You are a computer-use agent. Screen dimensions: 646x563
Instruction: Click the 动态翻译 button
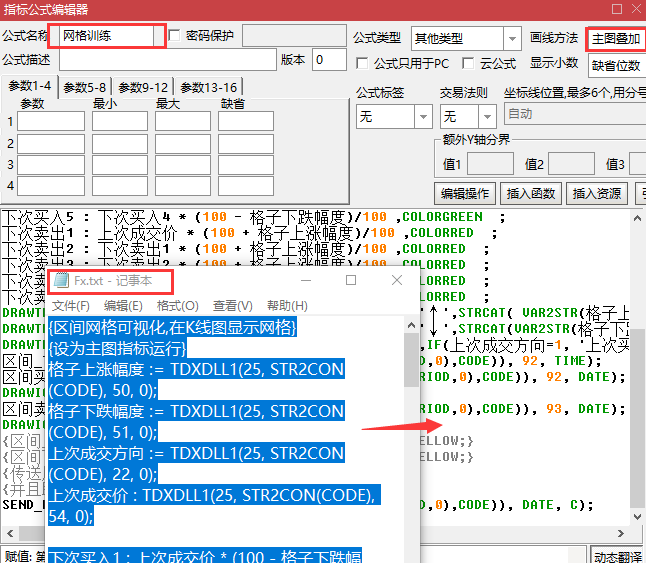[x=618, y=556]
